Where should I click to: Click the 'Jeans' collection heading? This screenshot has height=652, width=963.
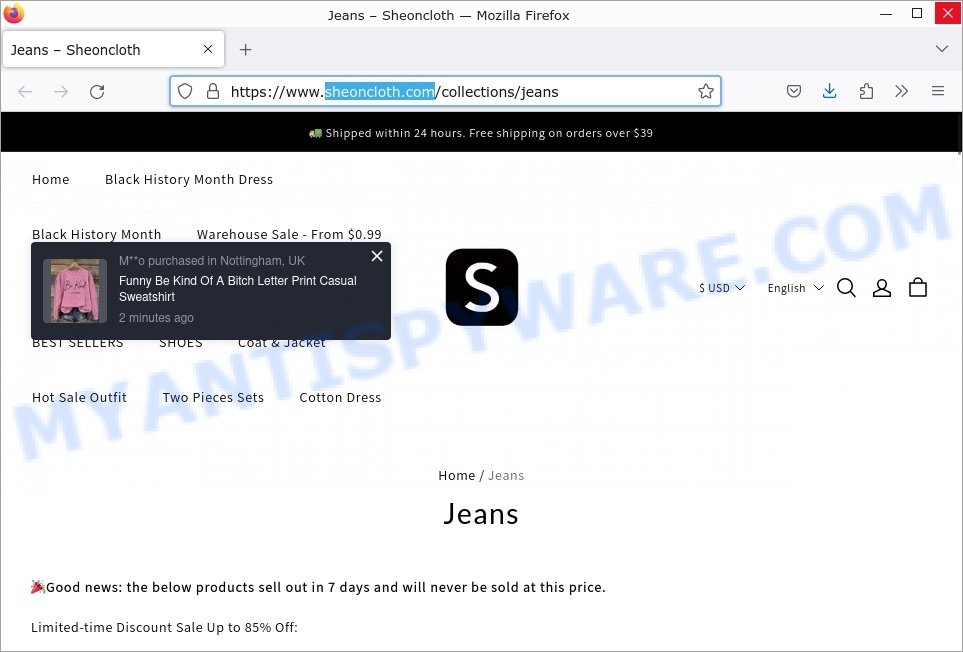pos(481,514)
